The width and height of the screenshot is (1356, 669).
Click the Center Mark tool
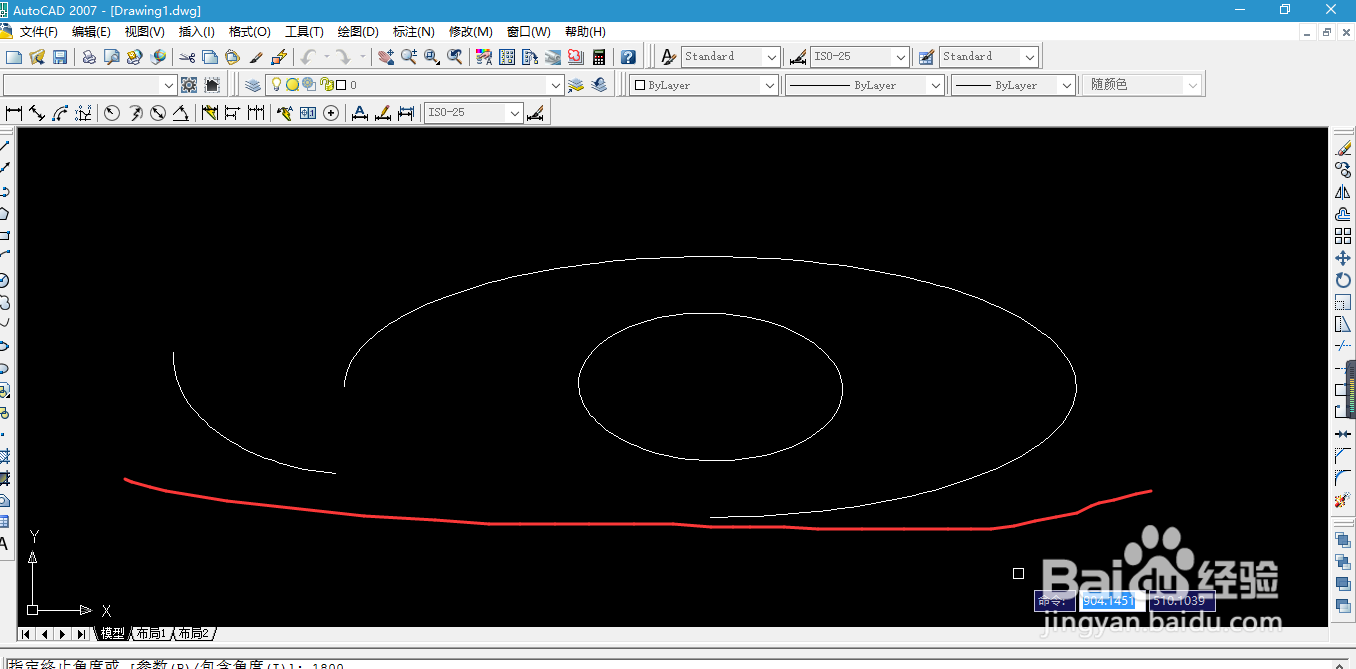[331, 113]
